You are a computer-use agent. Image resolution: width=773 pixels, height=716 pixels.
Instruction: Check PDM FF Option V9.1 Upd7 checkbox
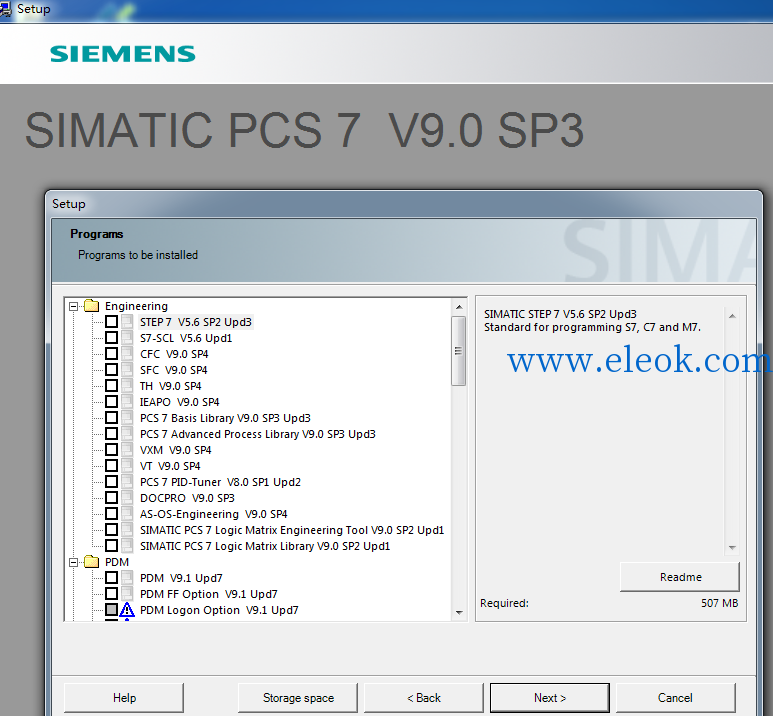111,594
